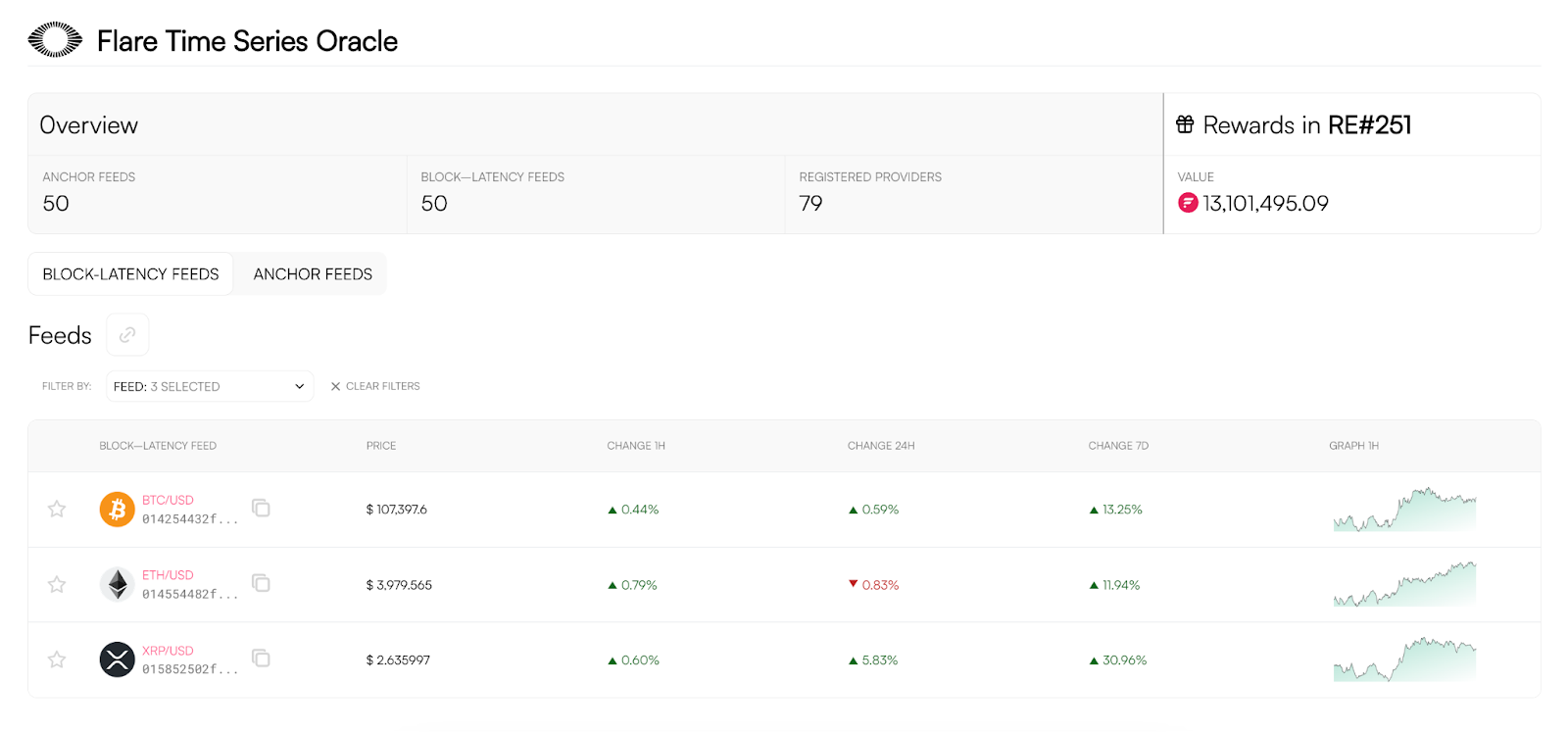Click the Feeds heading

pyautogui.click(x=60, y=335)
